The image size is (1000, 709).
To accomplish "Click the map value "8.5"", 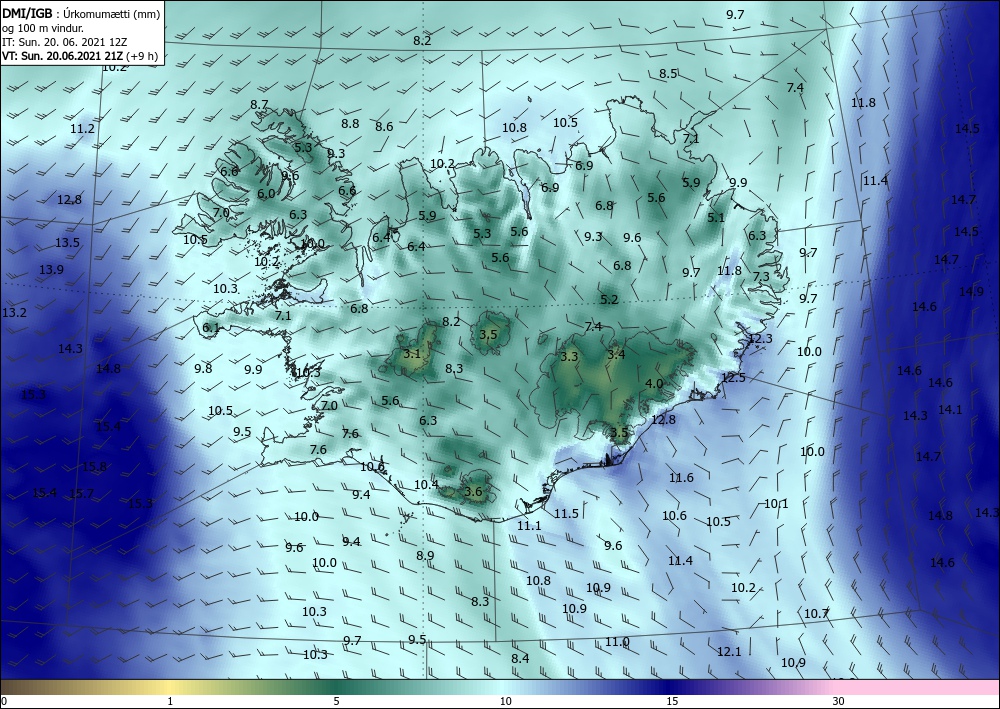I will pyautogui.click(x=668, y=74).
